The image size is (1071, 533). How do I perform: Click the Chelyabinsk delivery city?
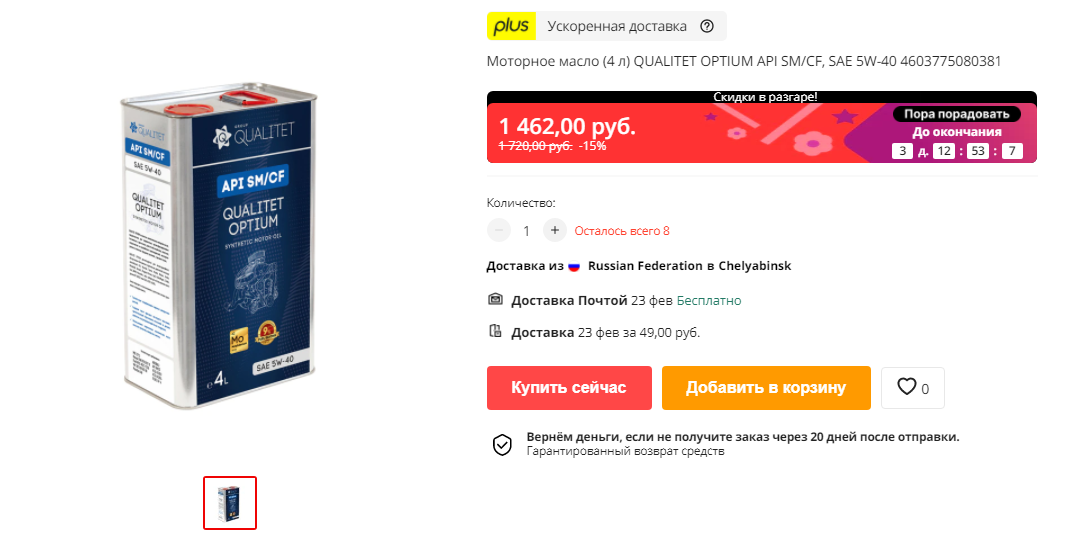coord(755,266)
